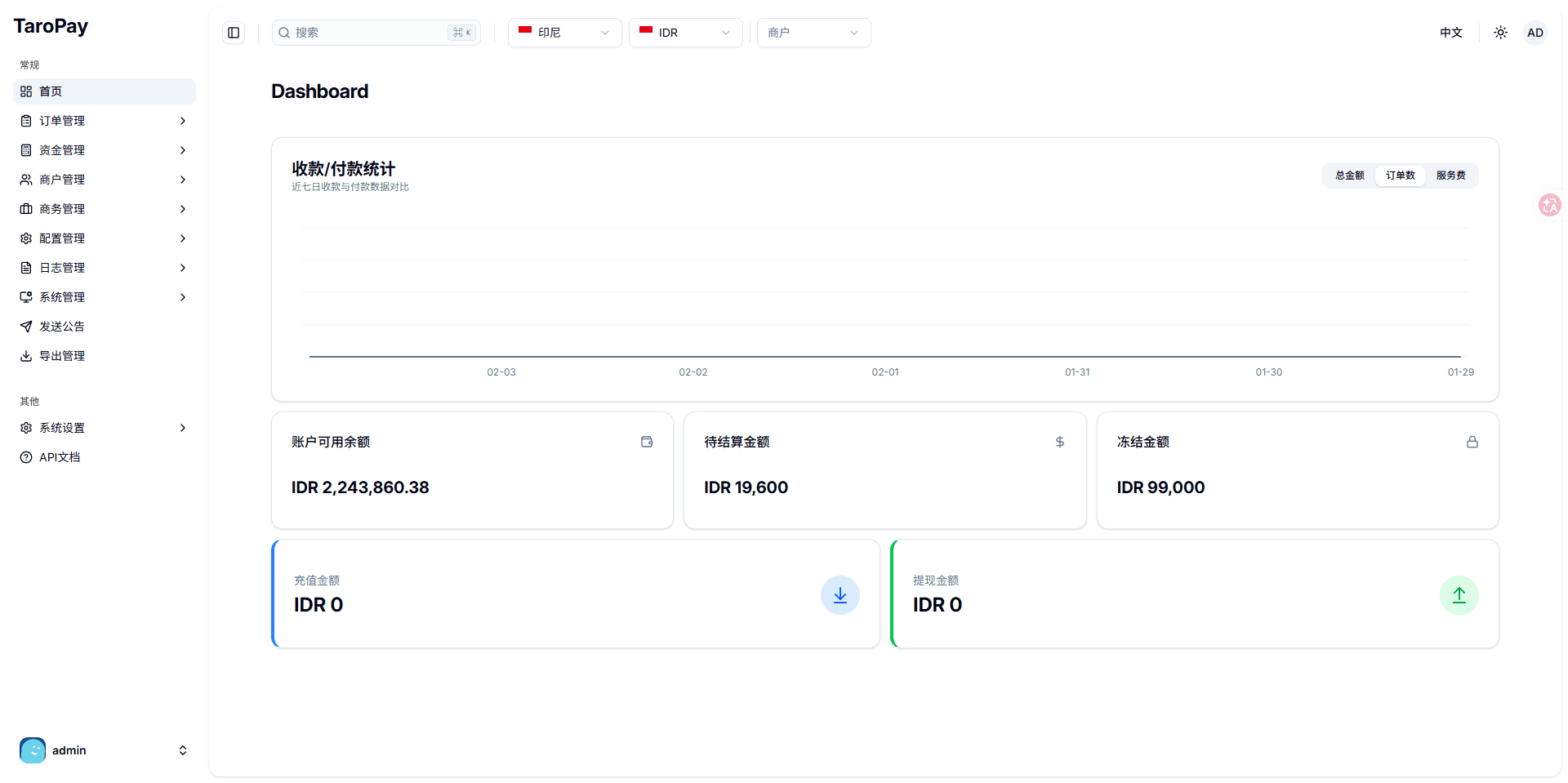
Task: Toggle the sidebar collapse button
Action: coord(234,33)
